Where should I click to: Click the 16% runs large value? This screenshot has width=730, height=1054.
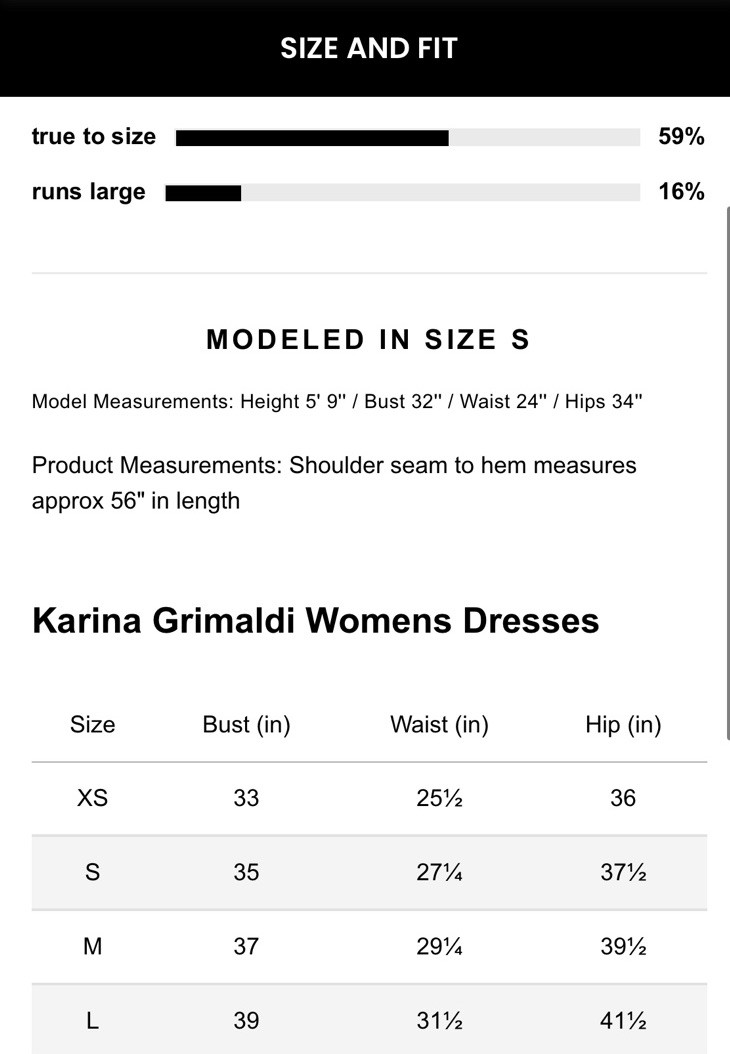click(681, 192)
